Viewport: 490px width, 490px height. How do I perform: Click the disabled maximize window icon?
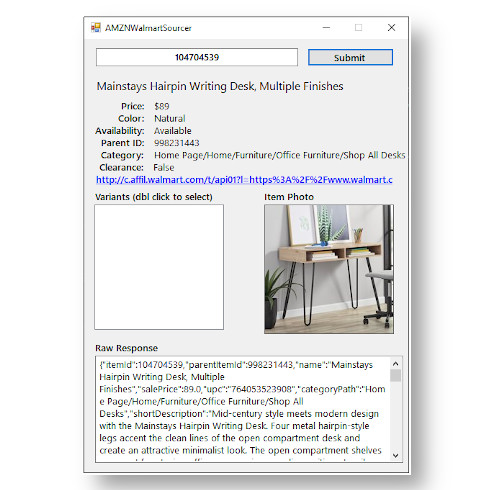[x=358, y=28]
